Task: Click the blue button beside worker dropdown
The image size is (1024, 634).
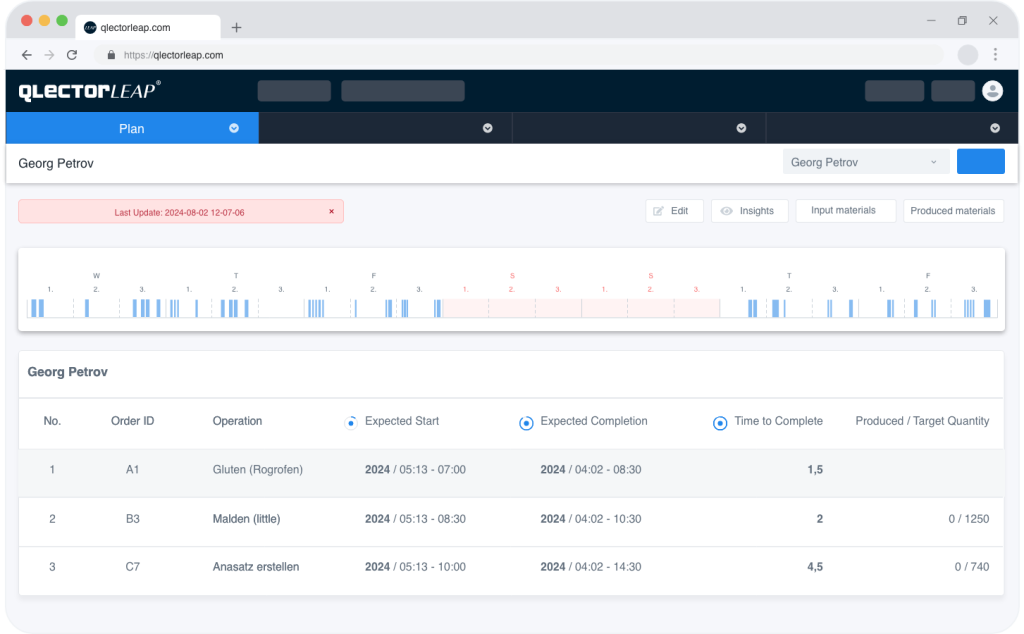Action: coord(980,161)
